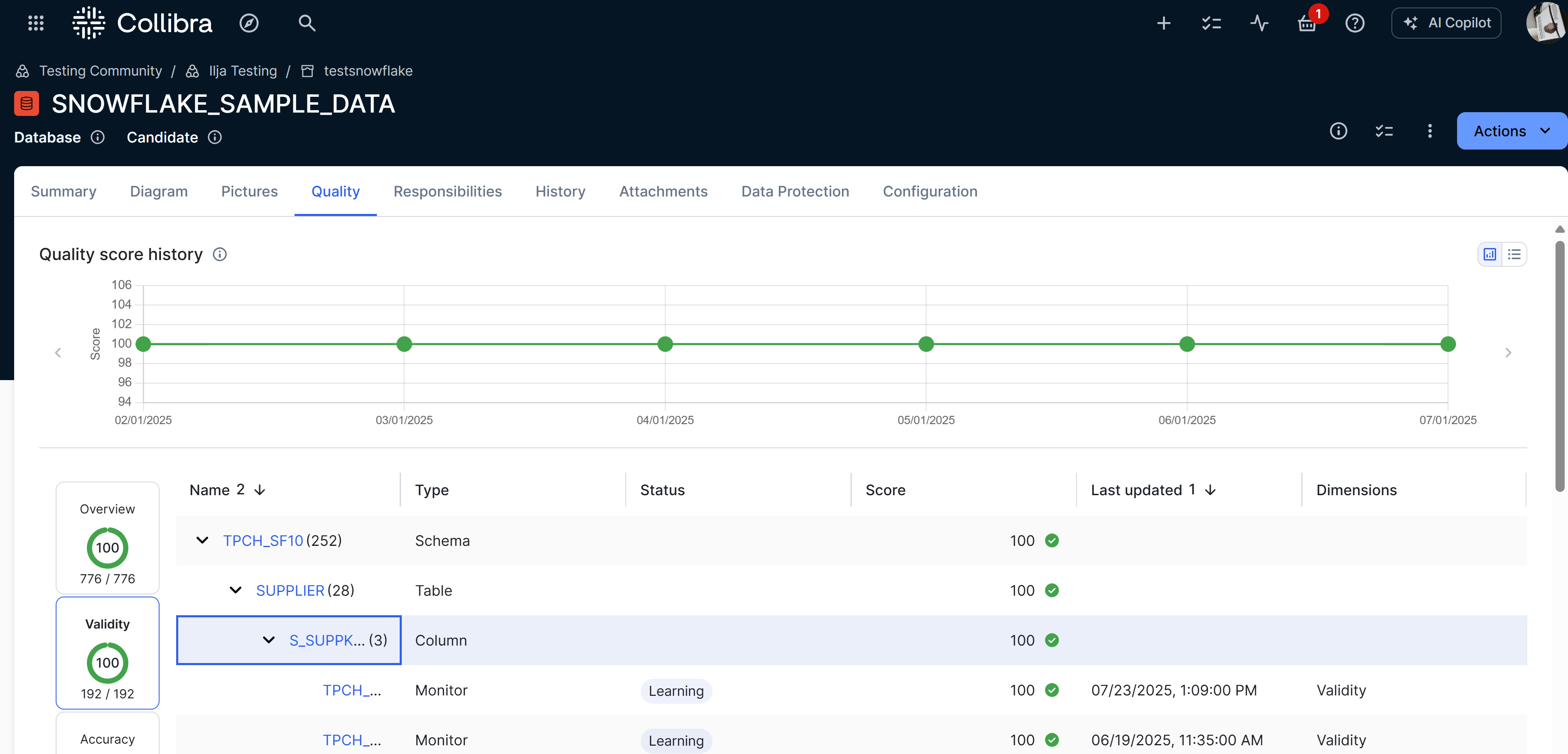The image size is (1568, 754).
Task: Collapse the SUPPLIER table row
Action: point(236,590)
